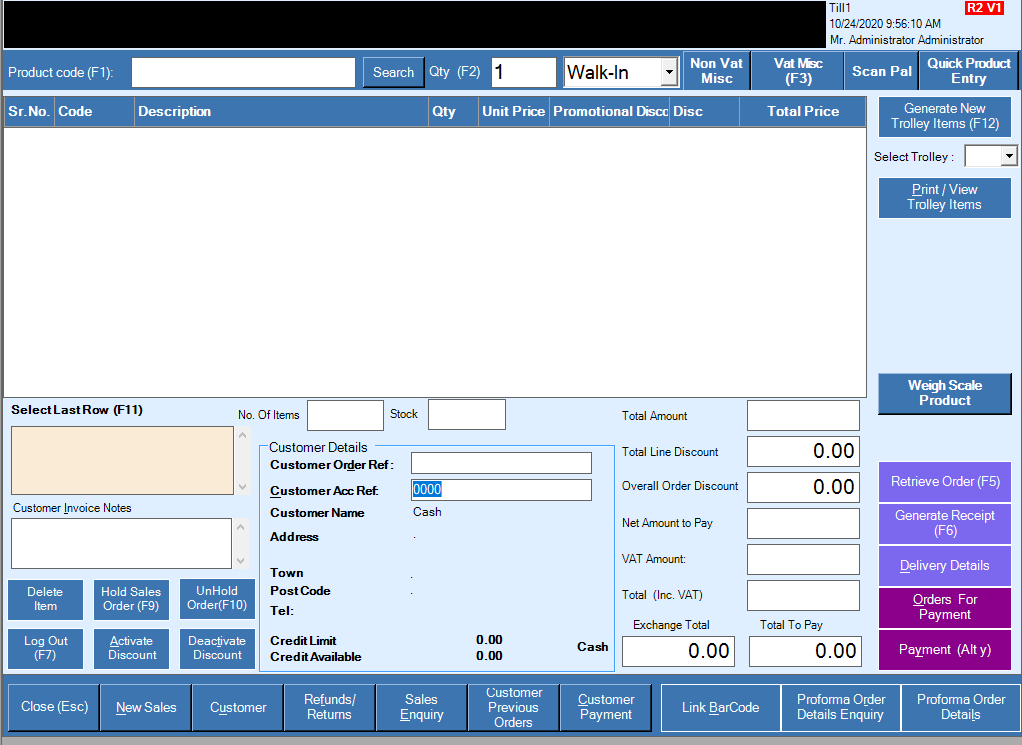Open Quick Product Entry
The width and height of the screenshot is (1022, 745).
click(x=968, y=71)
